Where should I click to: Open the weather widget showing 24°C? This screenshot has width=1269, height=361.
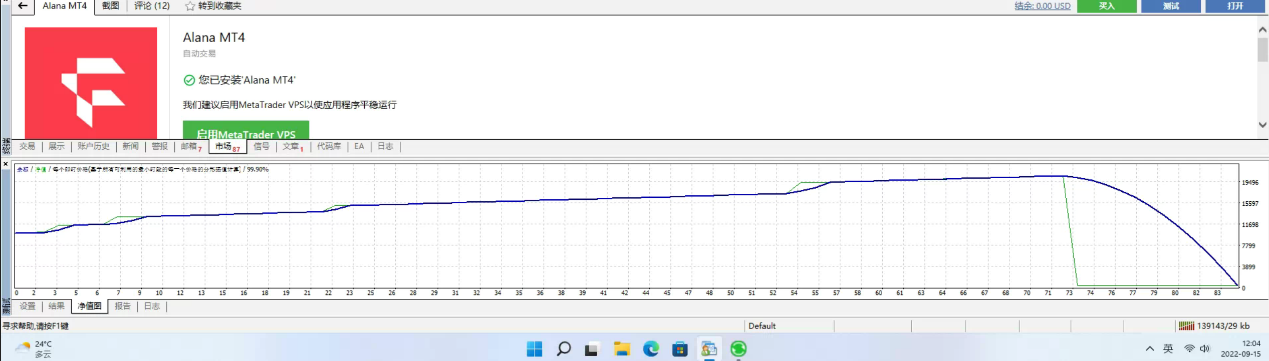click(35, 348)
